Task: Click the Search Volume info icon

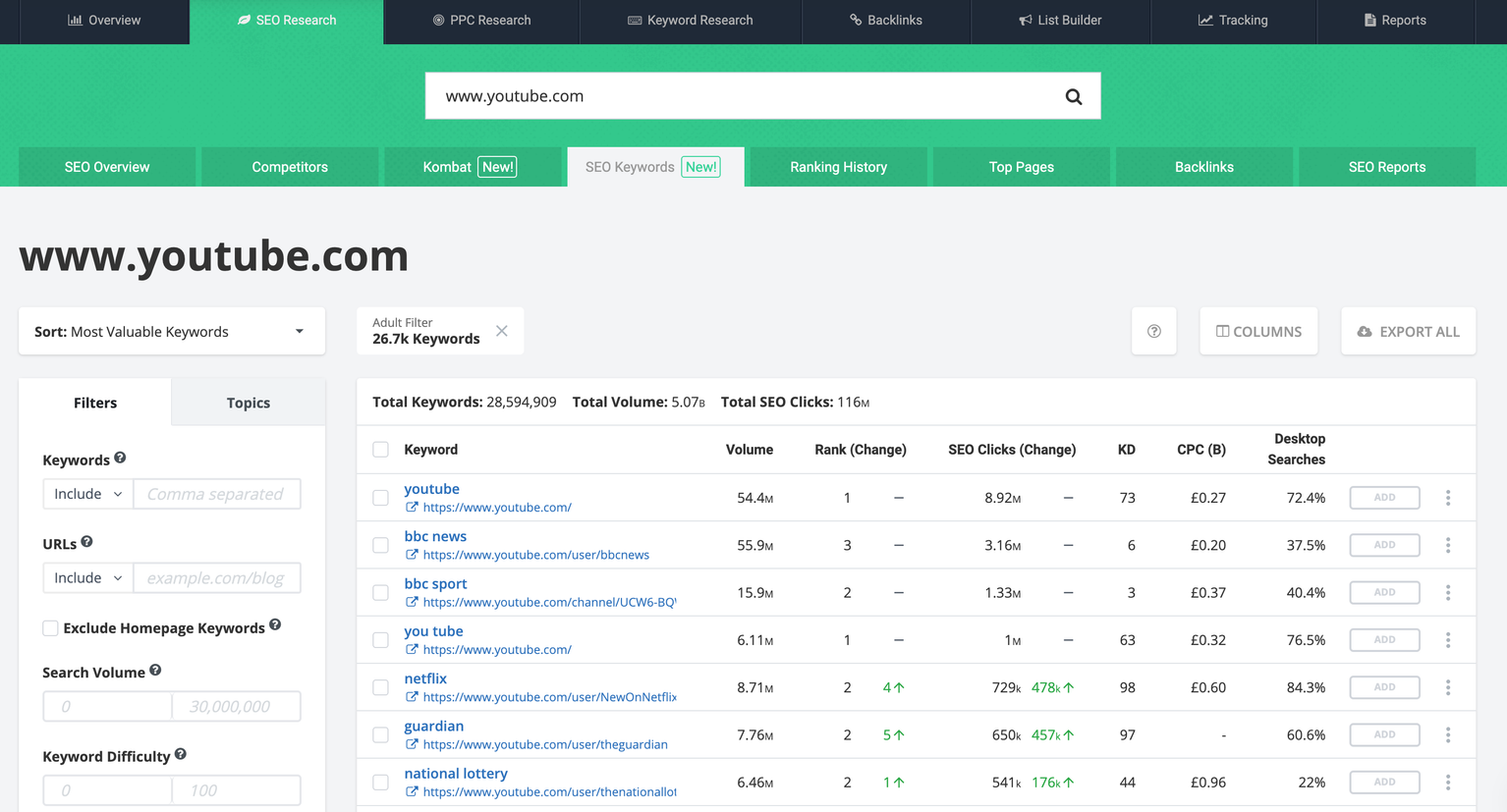Action: pyautogui.click(x=155, y=671)
